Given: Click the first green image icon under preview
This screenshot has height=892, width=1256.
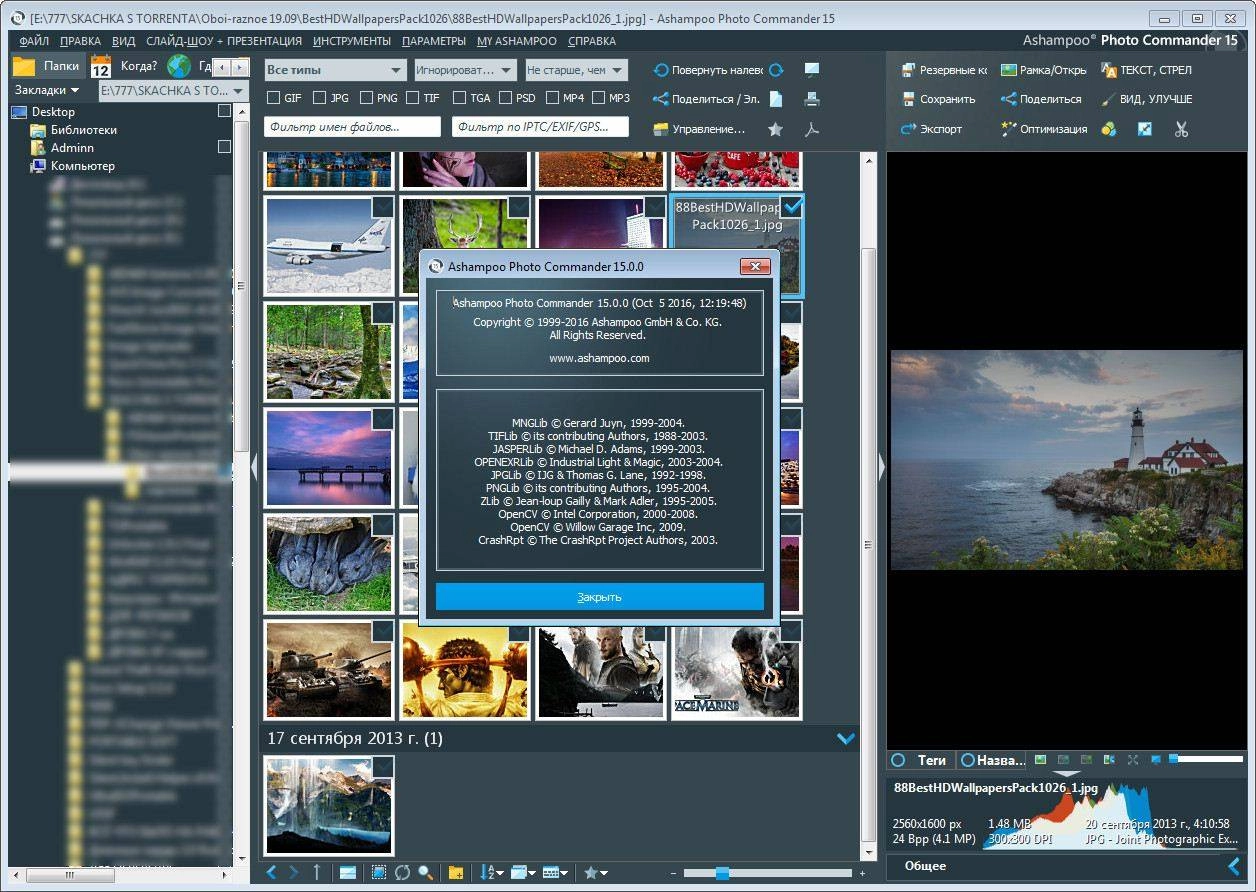Looking at the screenshot, I should click(1040, 760).
